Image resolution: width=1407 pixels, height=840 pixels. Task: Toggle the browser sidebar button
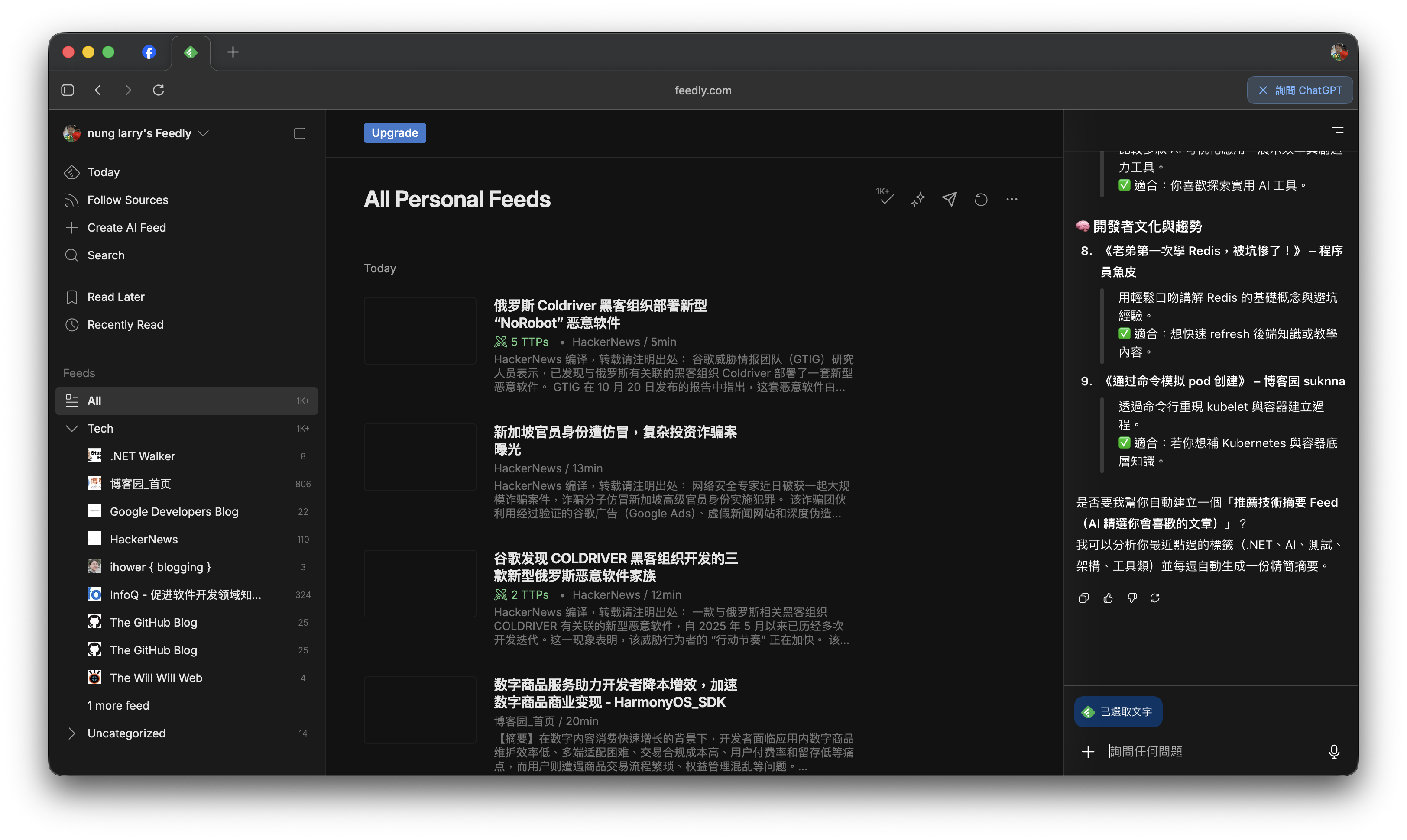click(68, 90)
